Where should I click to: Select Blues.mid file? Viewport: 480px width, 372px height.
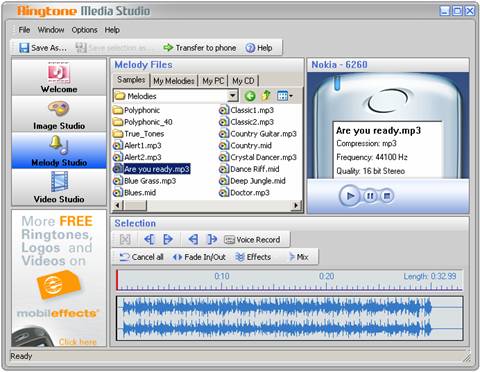(135, 193)
